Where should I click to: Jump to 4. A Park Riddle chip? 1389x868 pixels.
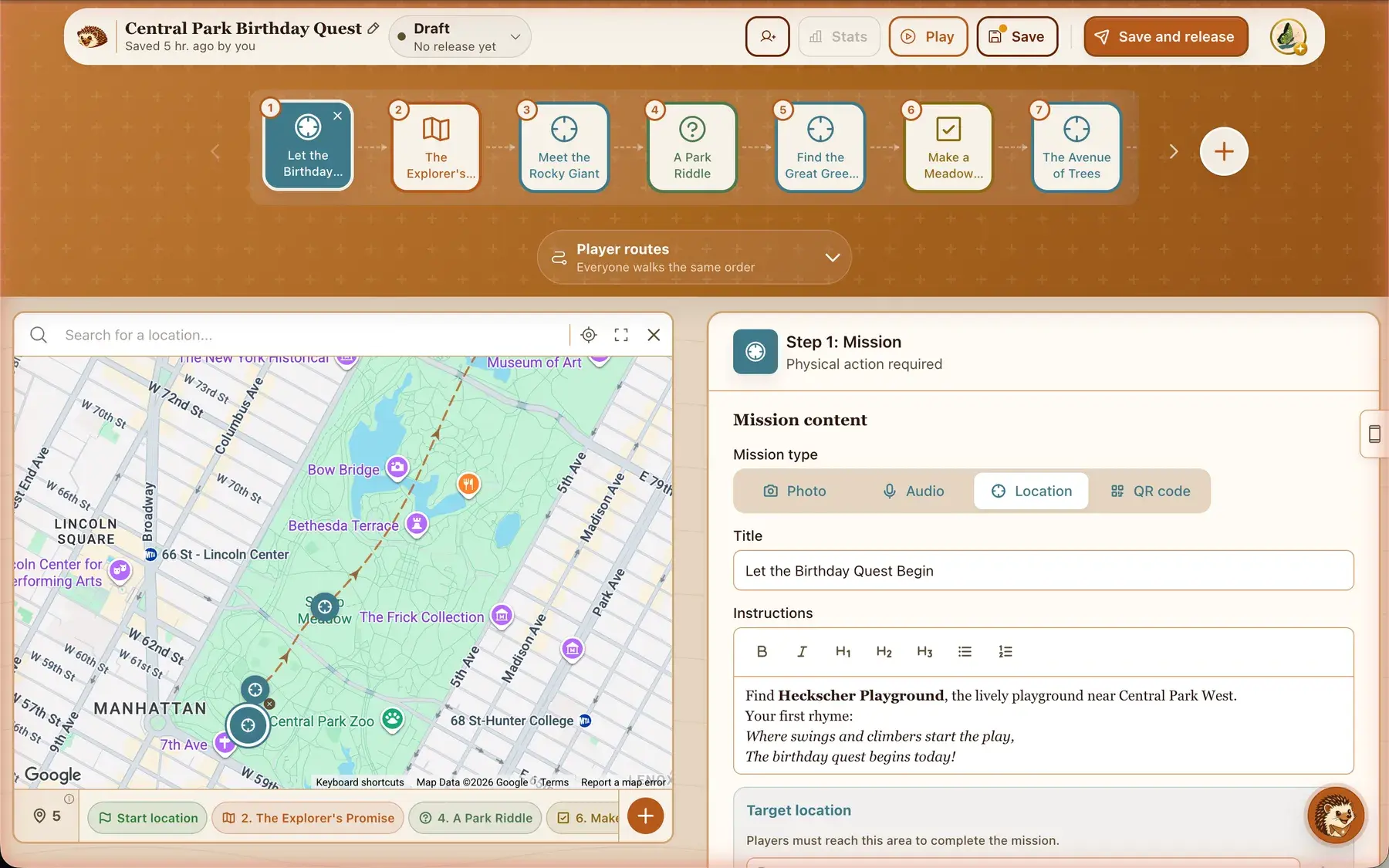[475, 818]
